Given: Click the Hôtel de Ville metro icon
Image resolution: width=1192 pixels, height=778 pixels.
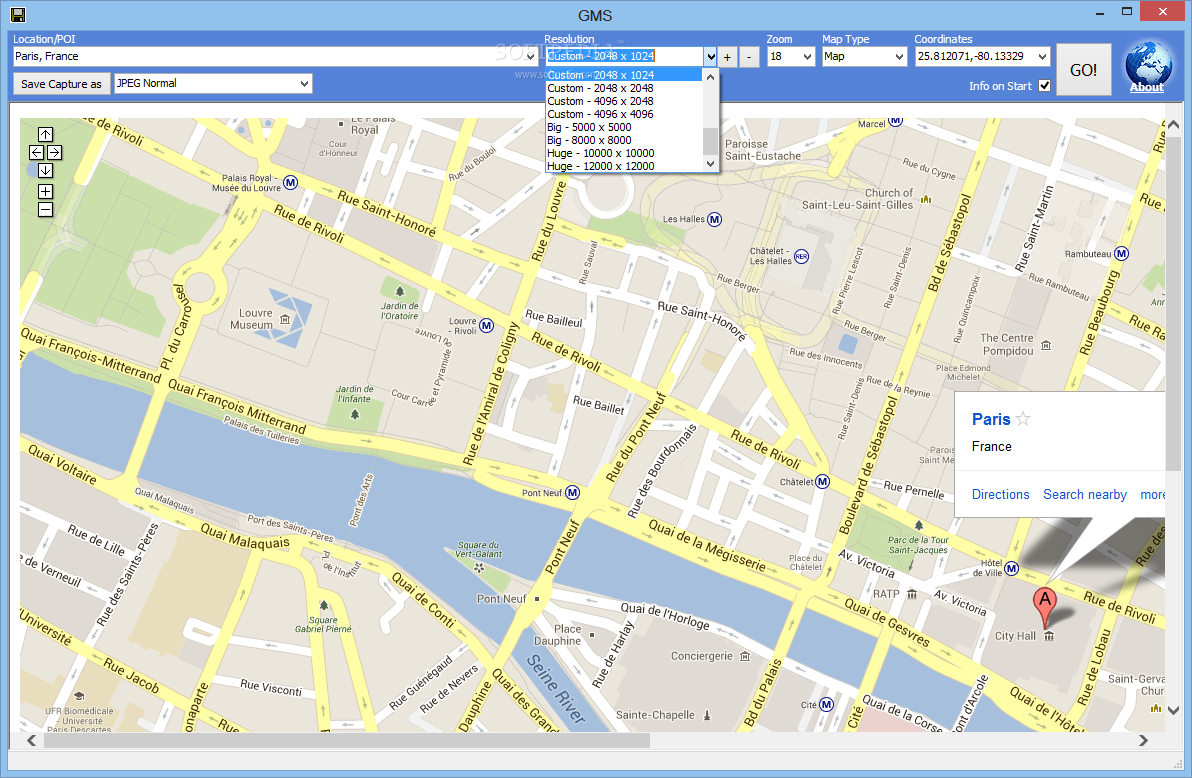Looking at the screenshot, I should tap(1012, 568).
